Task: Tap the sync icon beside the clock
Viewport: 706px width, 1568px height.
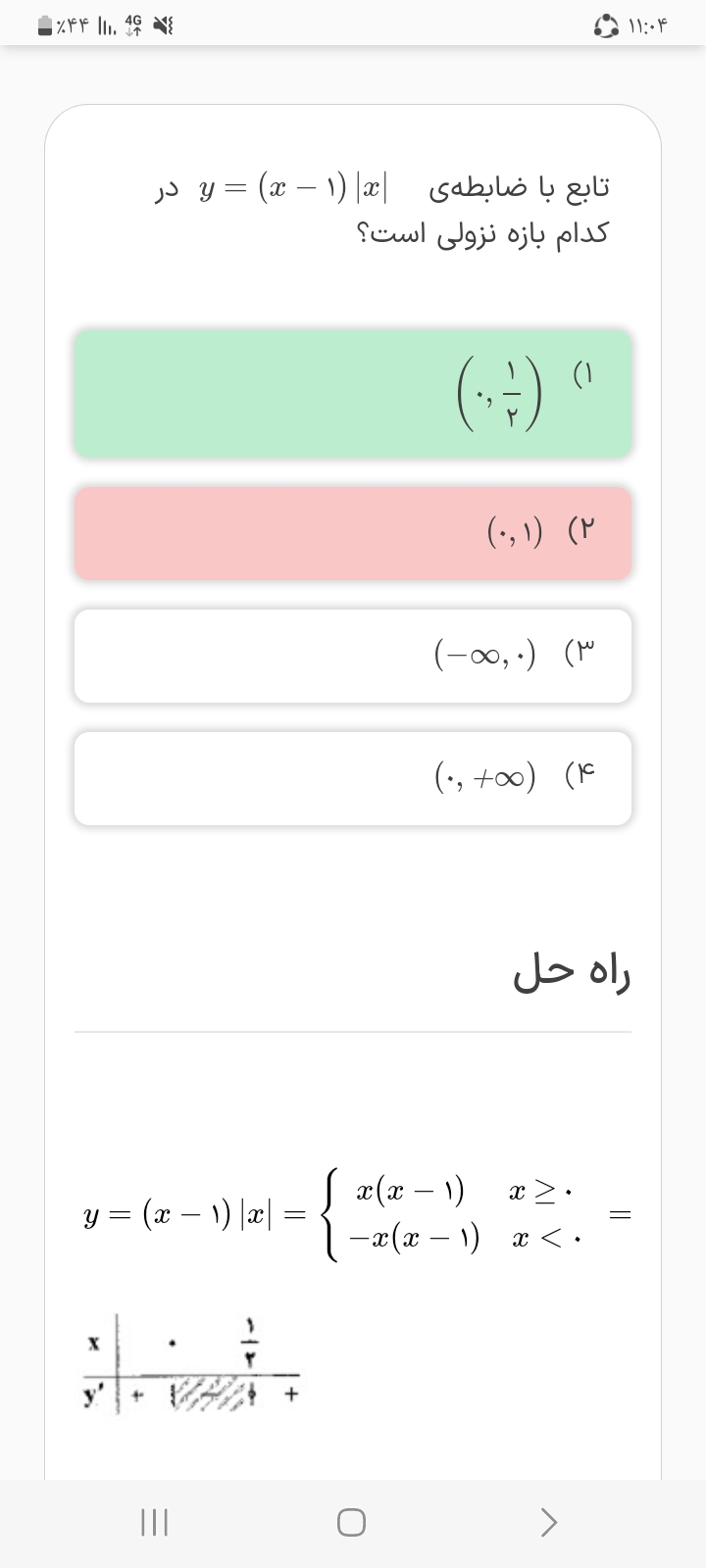Action: (x=604, y=26)
